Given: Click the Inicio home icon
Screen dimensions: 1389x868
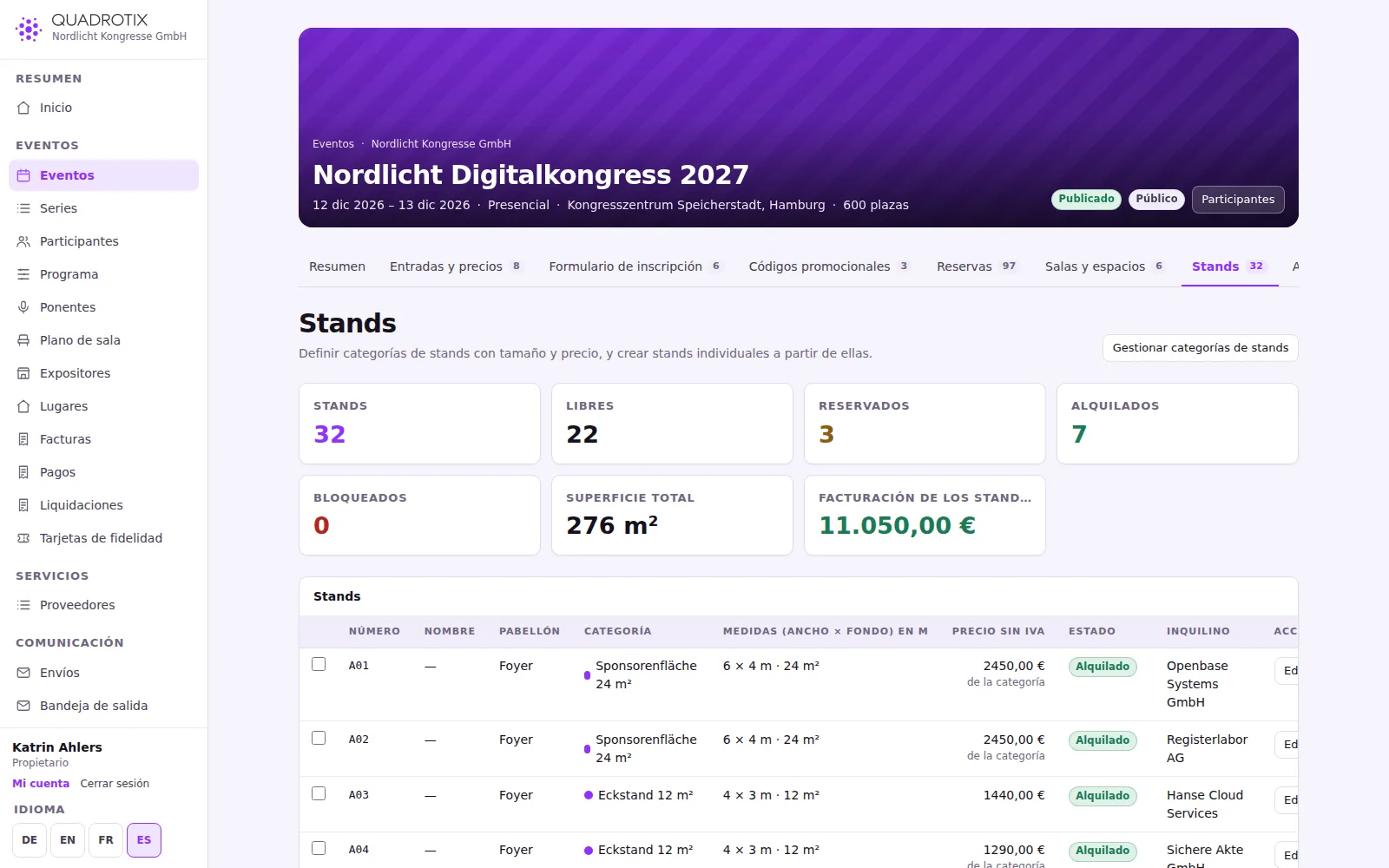Looking at the screenshot, I should (x=23, y=108).
